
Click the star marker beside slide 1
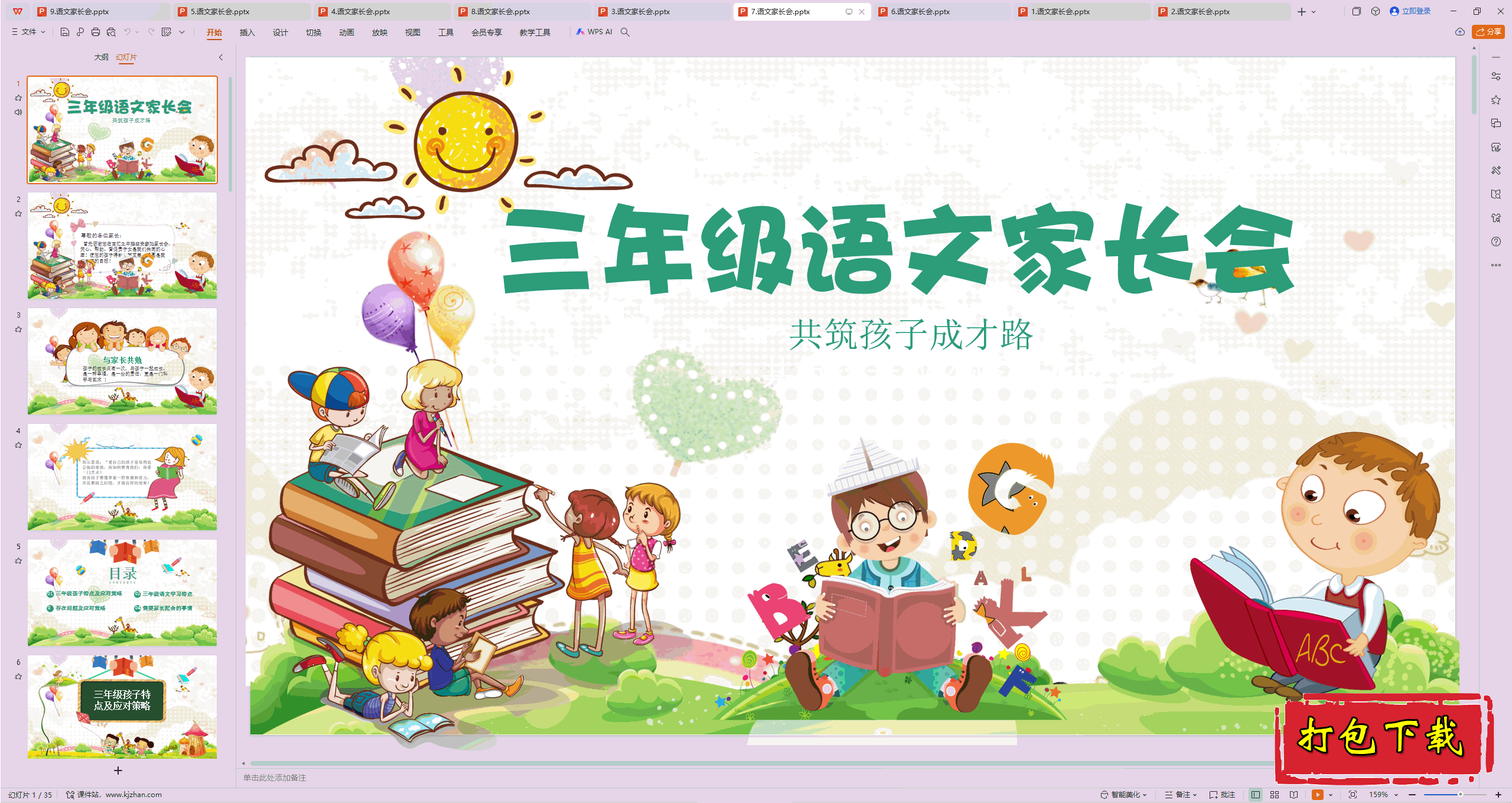point(18,98)
